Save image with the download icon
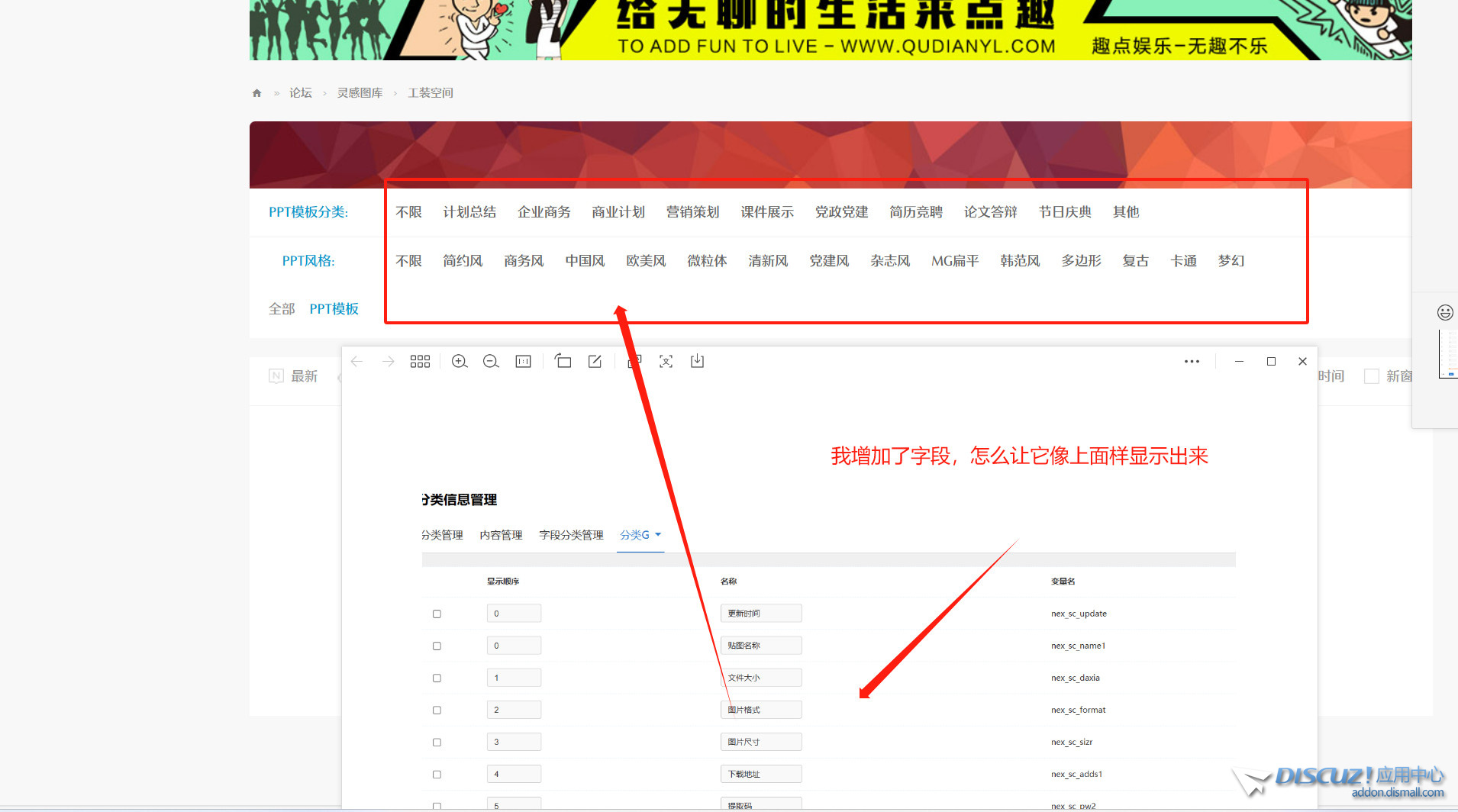The height and width of the screenshot is (812, 1458). [697, 362]
